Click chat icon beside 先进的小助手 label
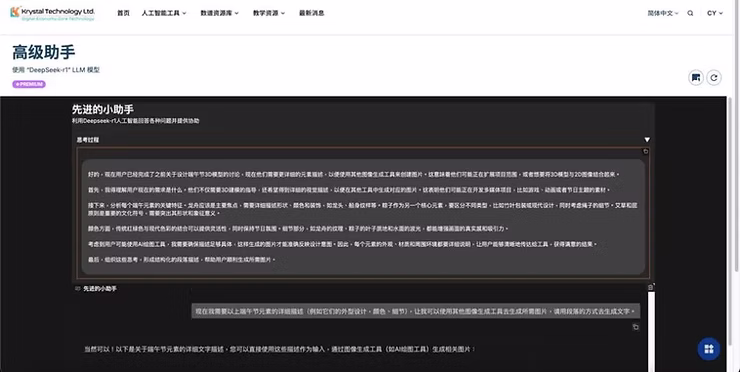The width and height of the screenshot is (740, 372). click(78, 288)
